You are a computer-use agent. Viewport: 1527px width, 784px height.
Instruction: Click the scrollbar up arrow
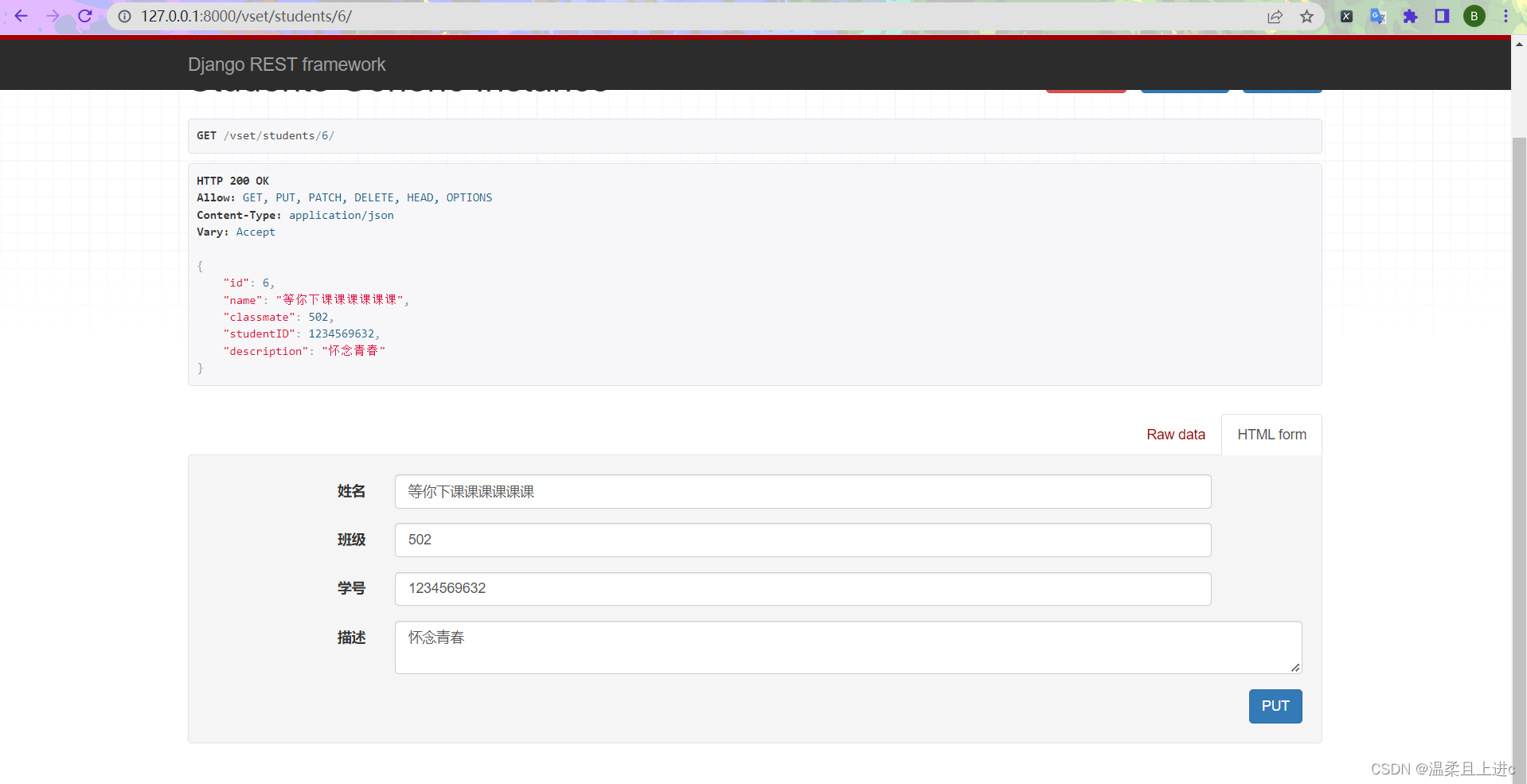[1519, 45]
